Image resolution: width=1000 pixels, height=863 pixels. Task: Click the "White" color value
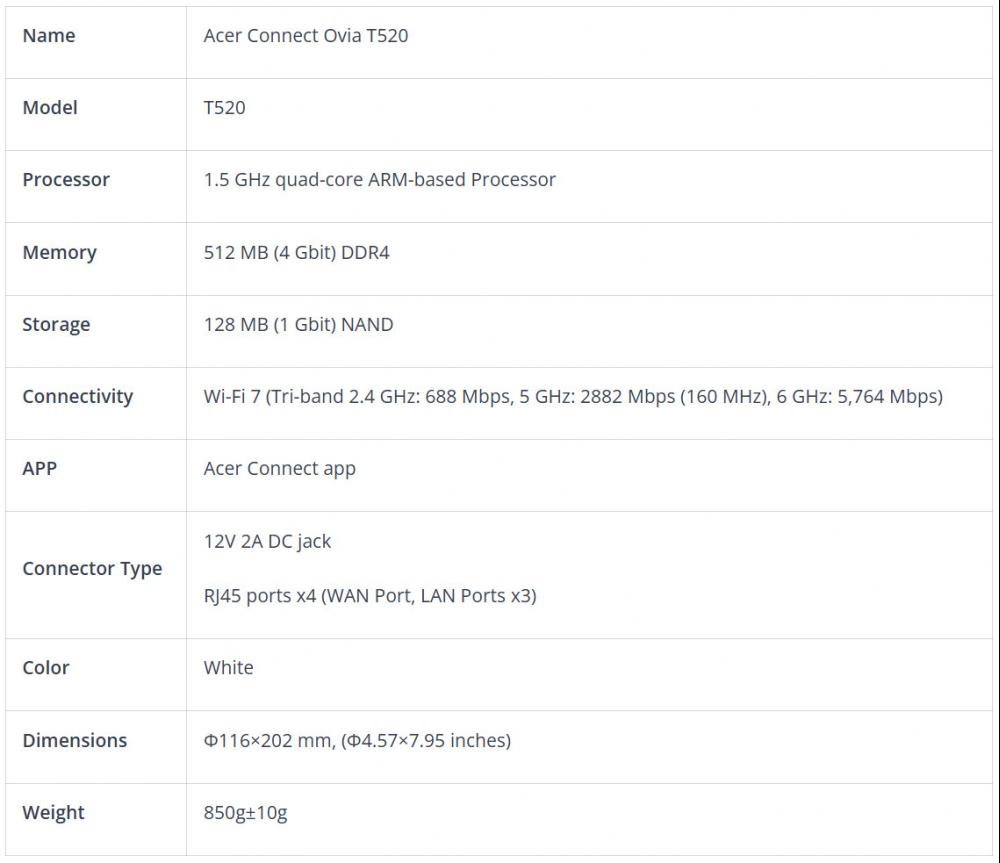coord(228,668)
